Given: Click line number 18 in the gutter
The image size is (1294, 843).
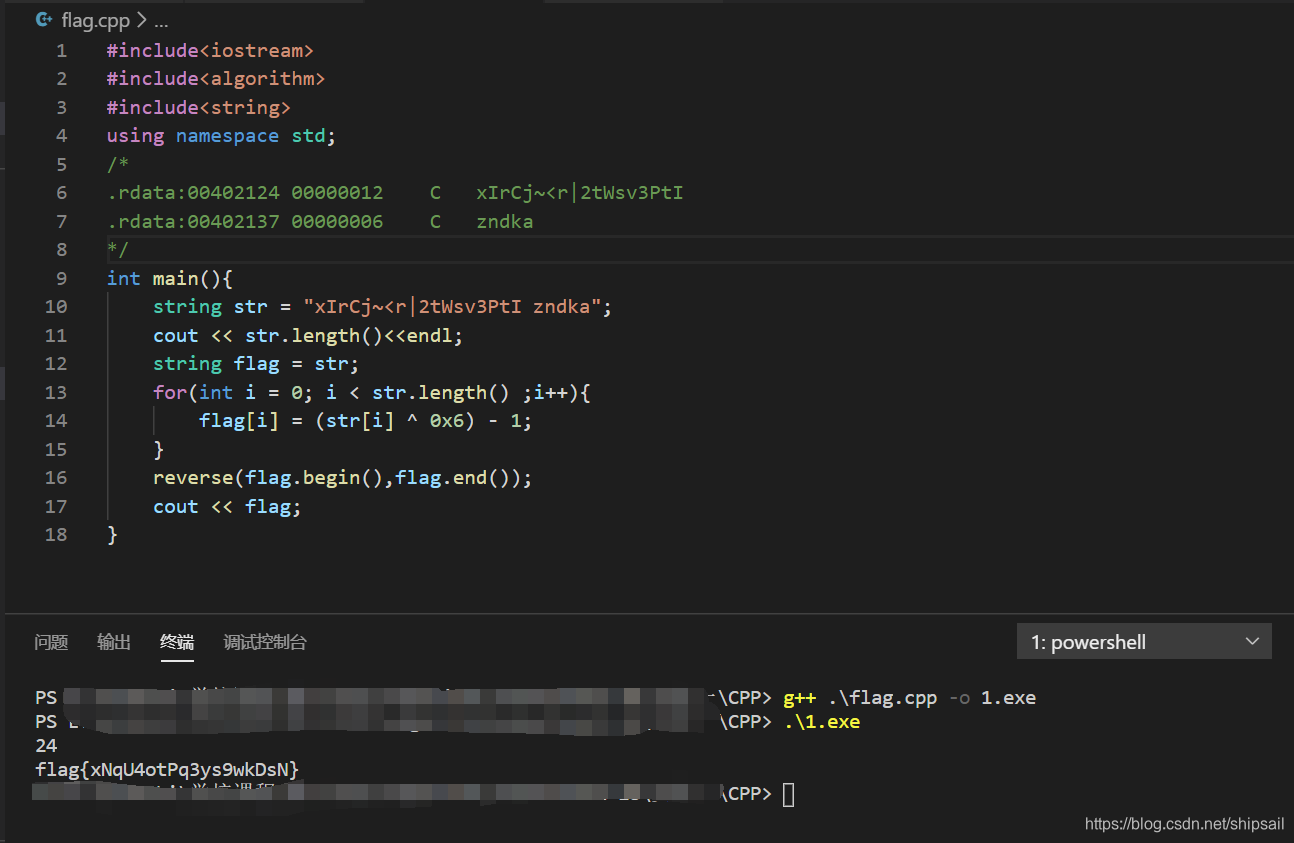Looking at the screenshot, I should tap(56, 535).
